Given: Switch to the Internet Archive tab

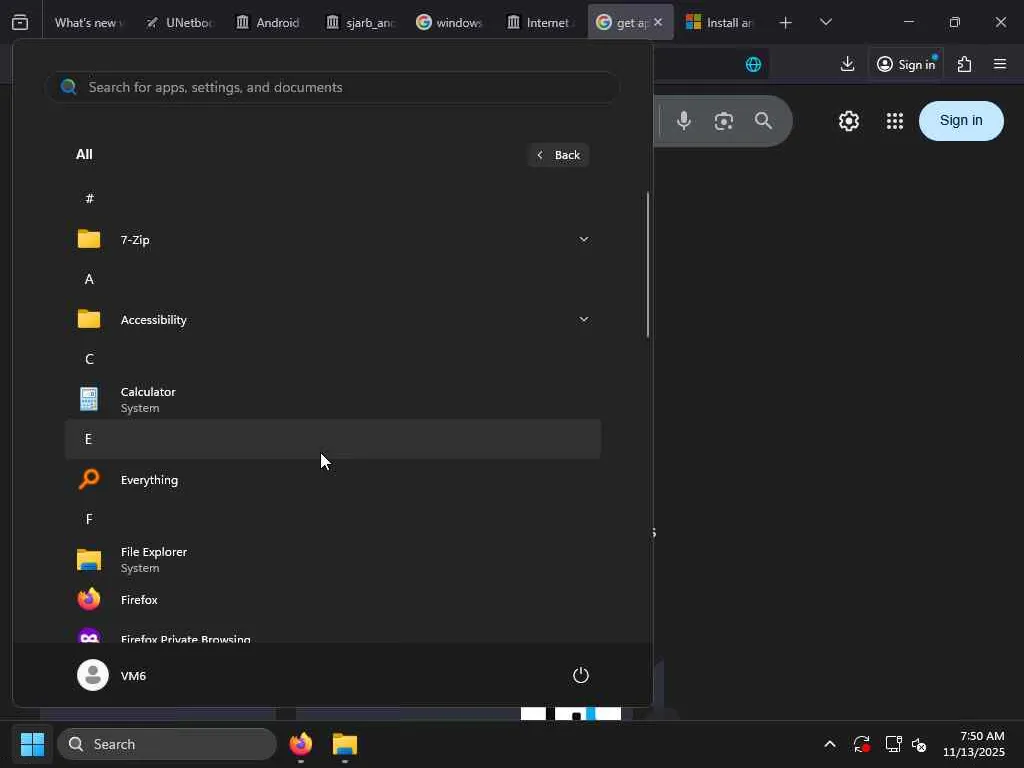Looking at the screenshot, I should 540,22.
